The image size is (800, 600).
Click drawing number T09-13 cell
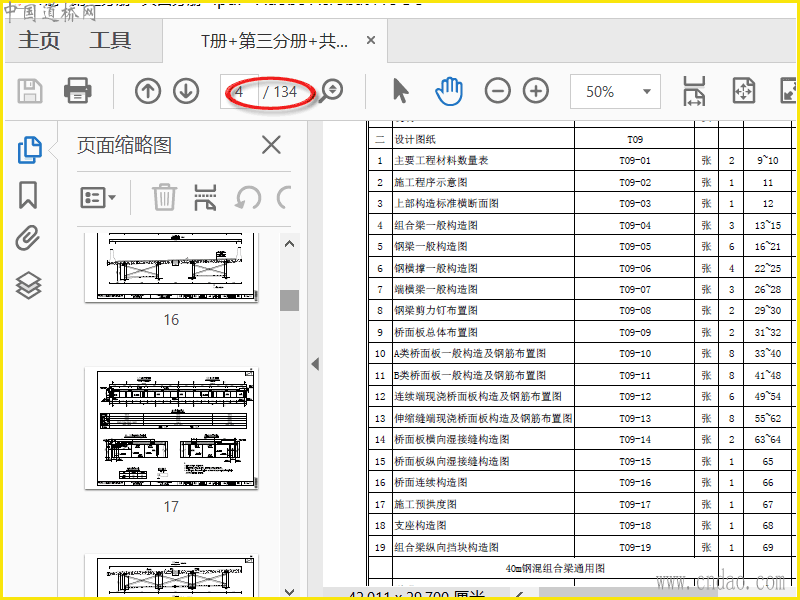pyautogui.click(x=635, y=418)
